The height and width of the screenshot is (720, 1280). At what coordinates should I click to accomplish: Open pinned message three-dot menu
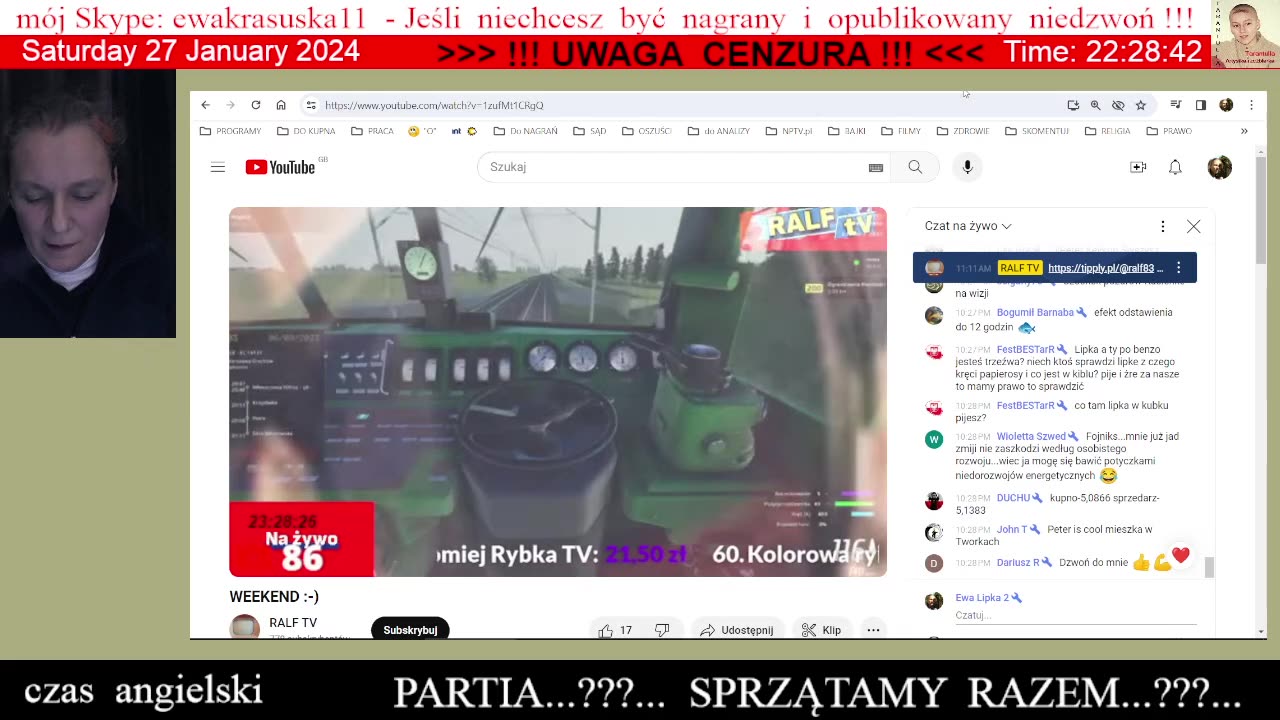point(1179,268)
